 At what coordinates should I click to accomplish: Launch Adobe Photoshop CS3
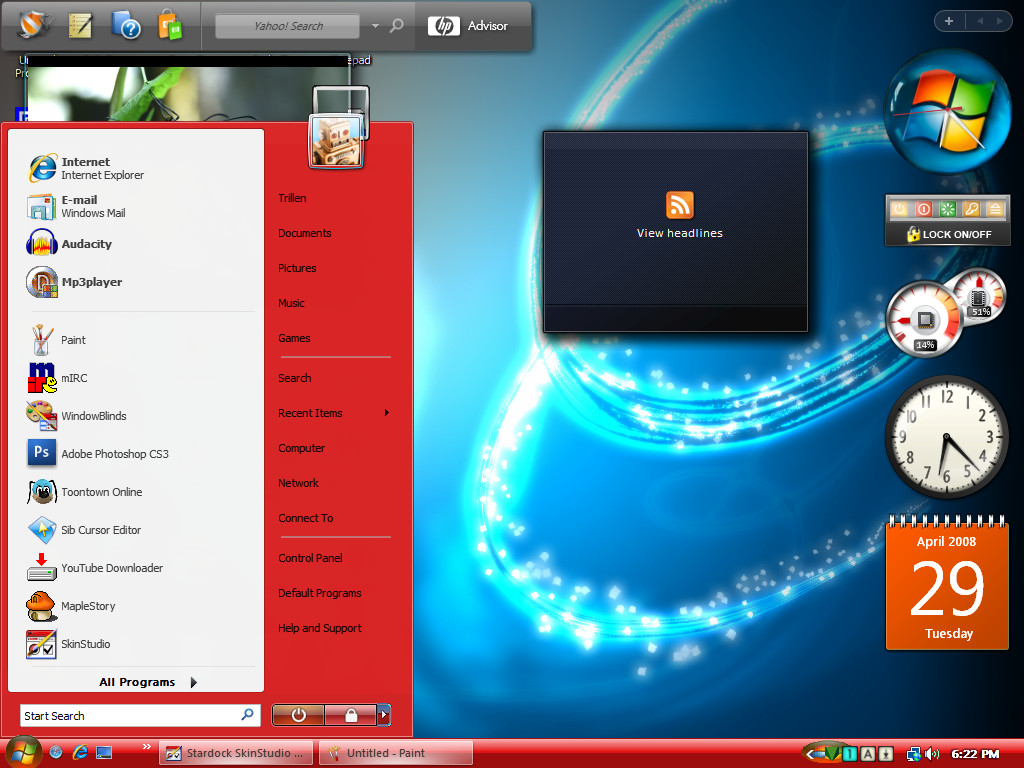pos(137,454)
